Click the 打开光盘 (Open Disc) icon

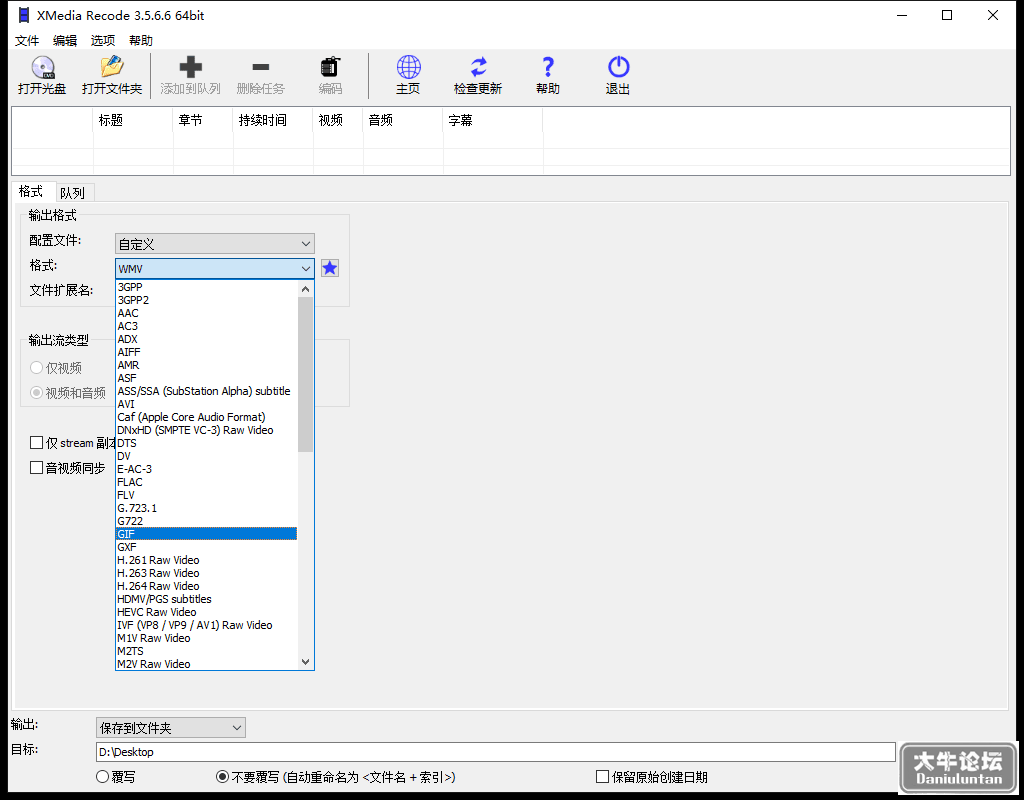tap(42, 67)
